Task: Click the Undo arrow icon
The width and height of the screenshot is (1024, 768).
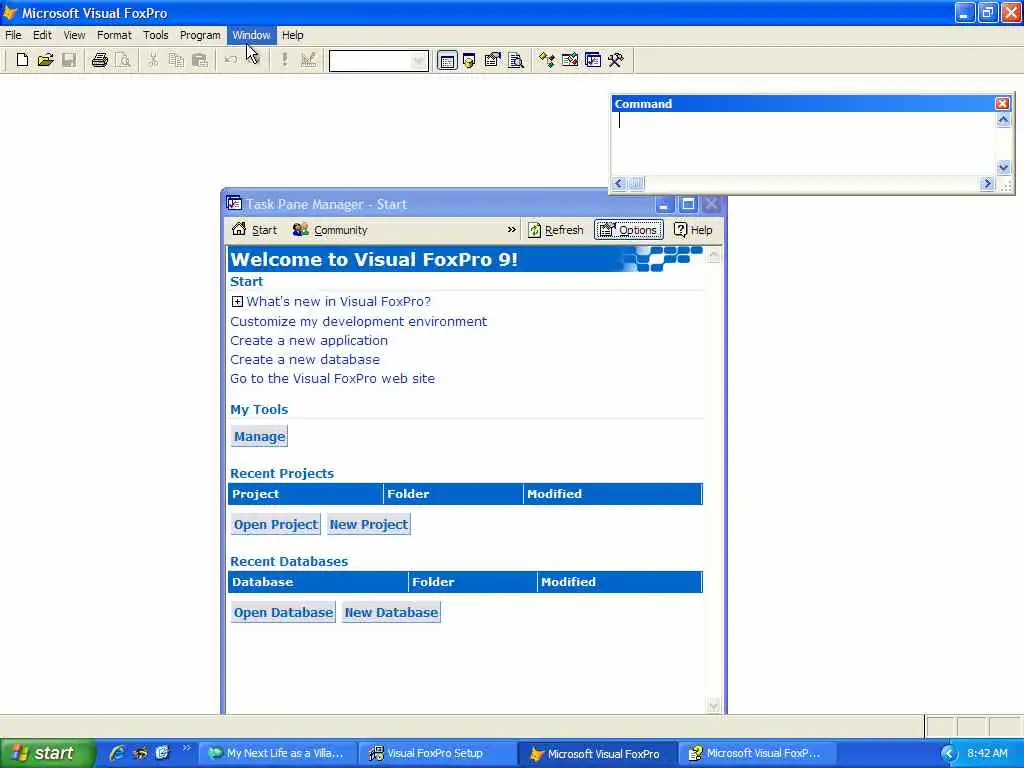Action: [x=231, y=61]
